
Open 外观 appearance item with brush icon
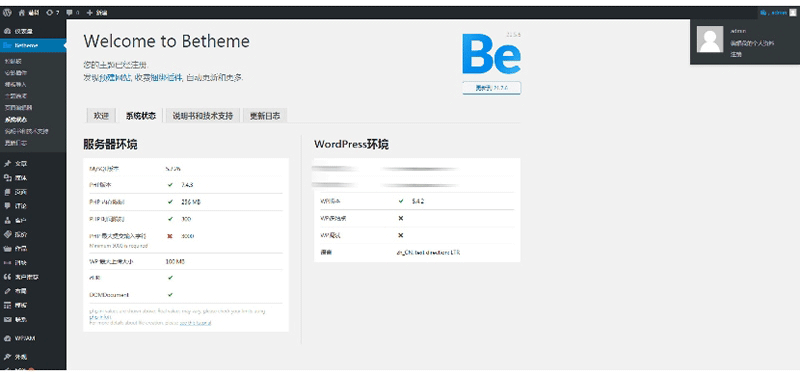[33, 357]
